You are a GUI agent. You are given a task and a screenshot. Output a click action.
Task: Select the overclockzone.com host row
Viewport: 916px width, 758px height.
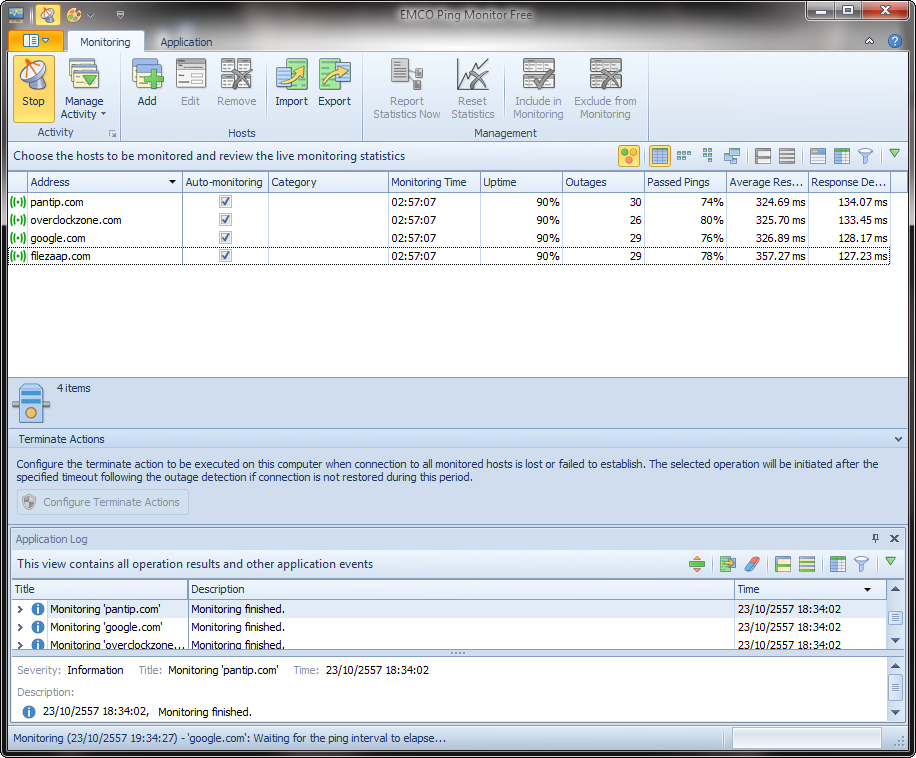click(76, 220)
